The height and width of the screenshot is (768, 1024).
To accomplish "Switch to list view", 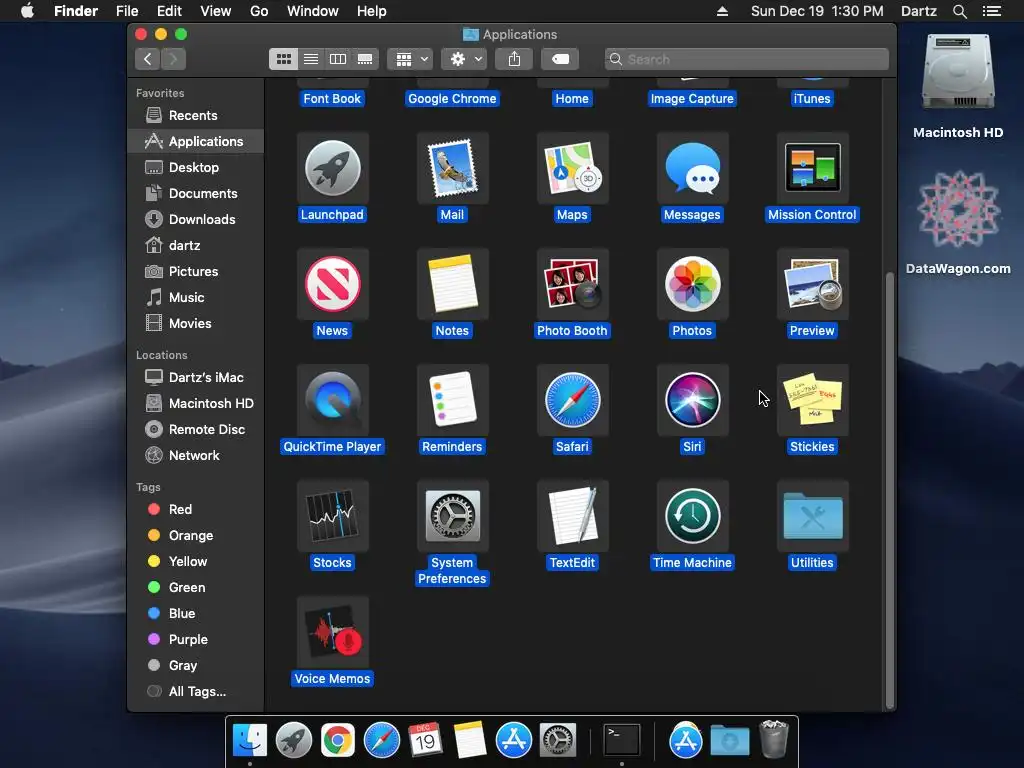I will [x=311, y=59].
